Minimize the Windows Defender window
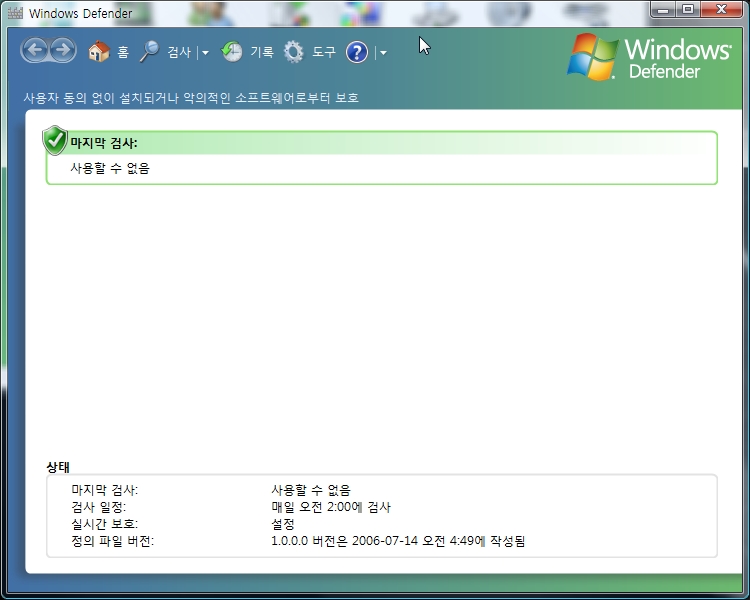The width and height of the screenshot is (750, 600). pos(663,9)
